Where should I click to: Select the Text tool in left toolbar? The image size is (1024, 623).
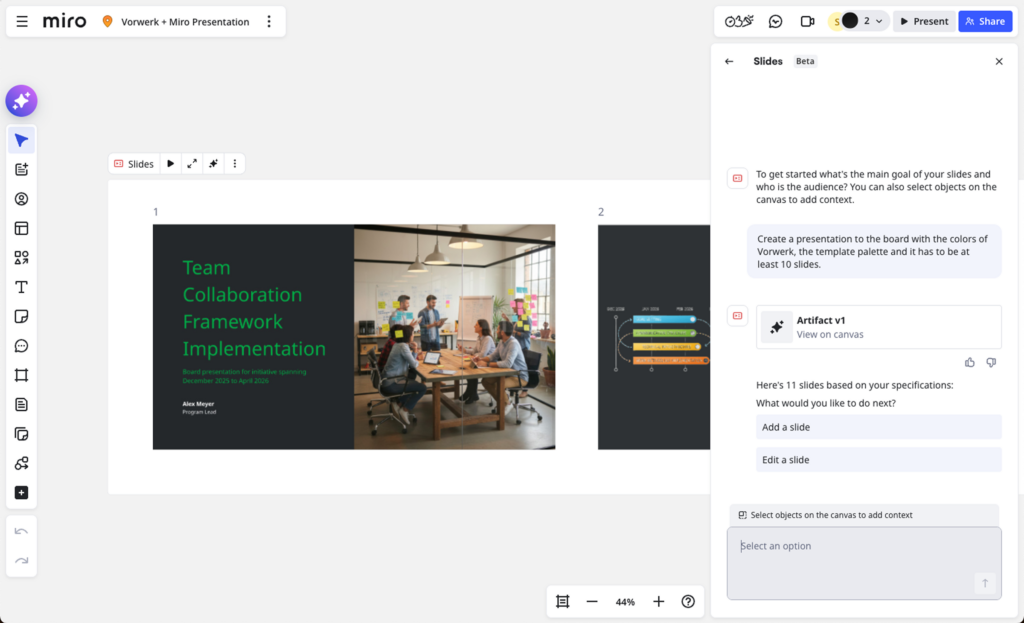[21, 287]
